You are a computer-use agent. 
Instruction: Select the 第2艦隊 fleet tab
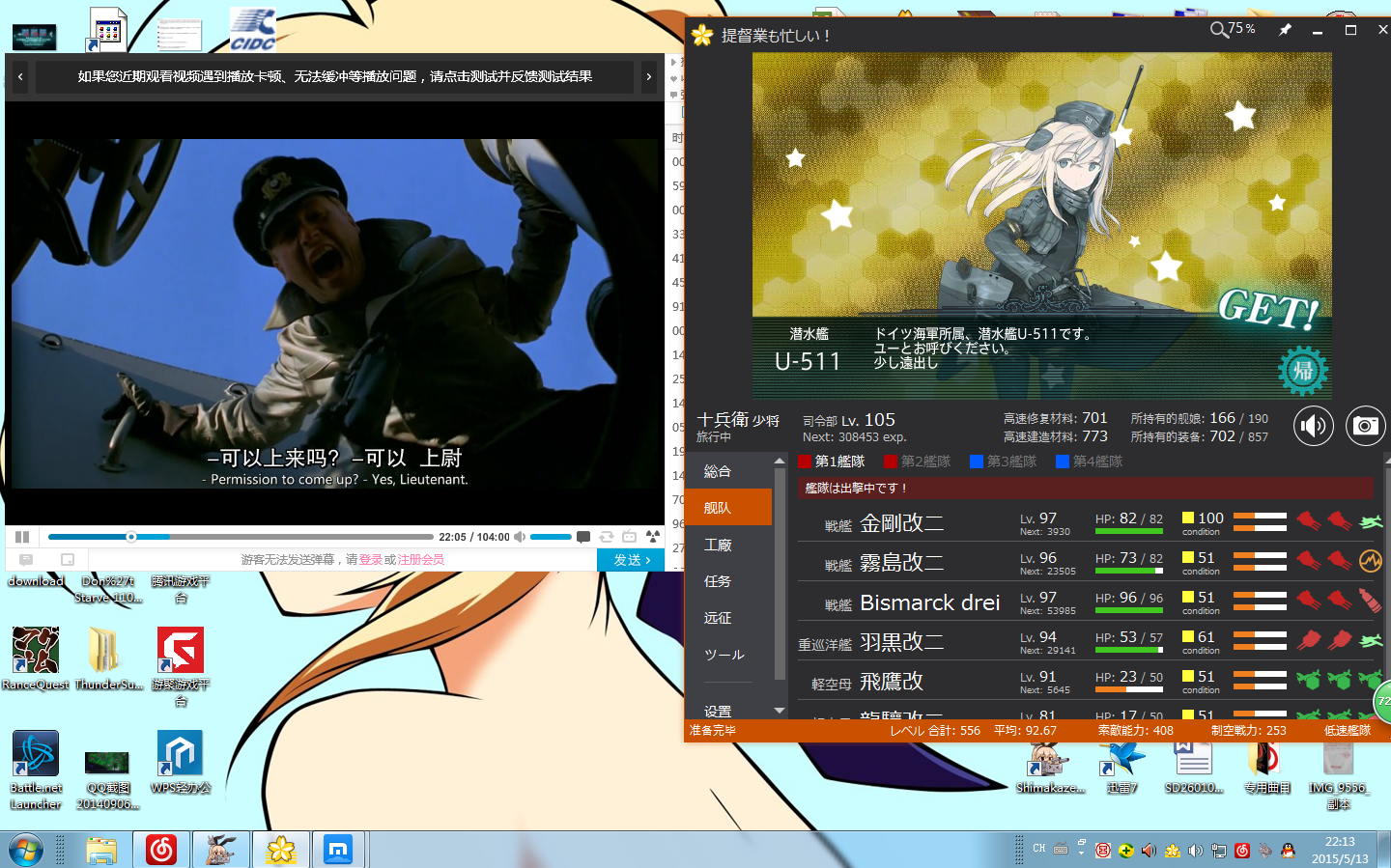coord(918,462)
